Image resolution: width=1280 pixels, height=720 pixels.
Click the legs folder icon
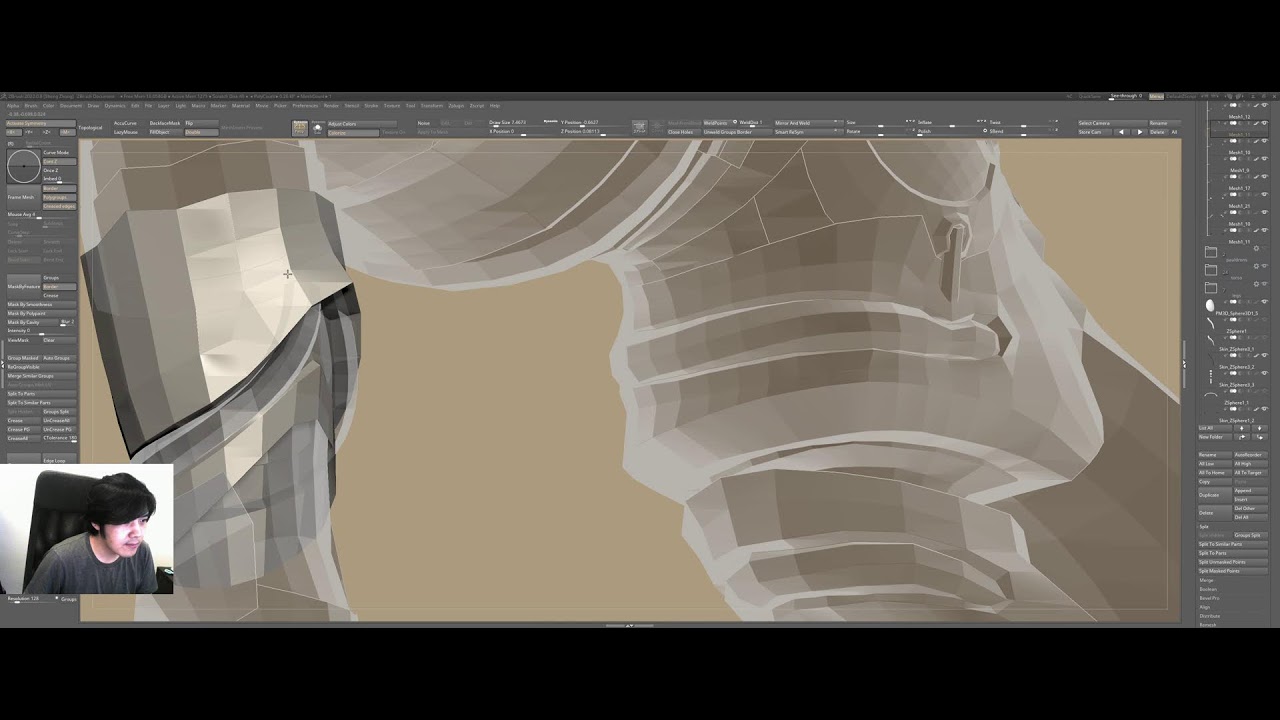(x=1211, y=287)
